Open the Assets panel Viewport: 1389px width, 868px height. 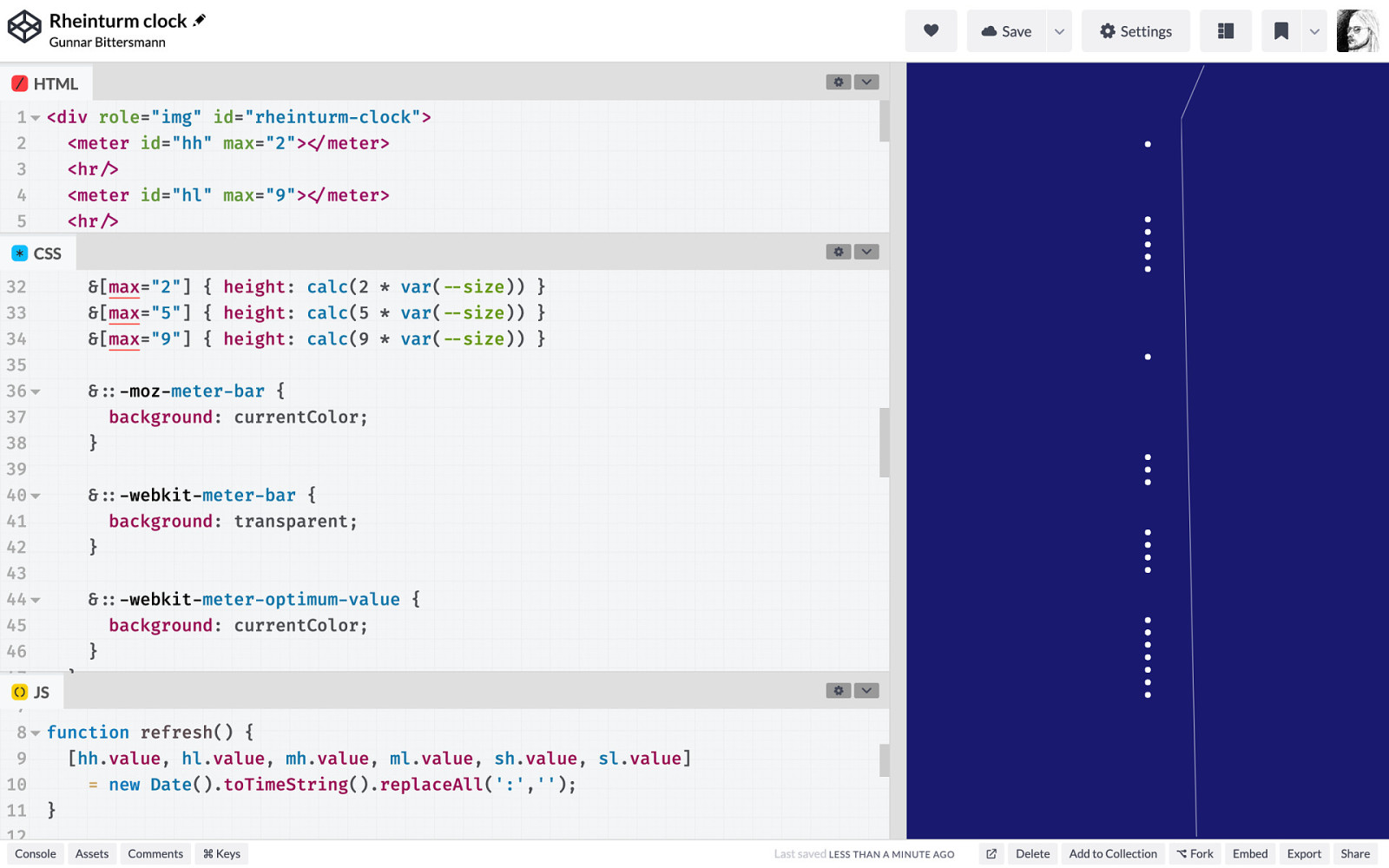[x=92, y=853]
